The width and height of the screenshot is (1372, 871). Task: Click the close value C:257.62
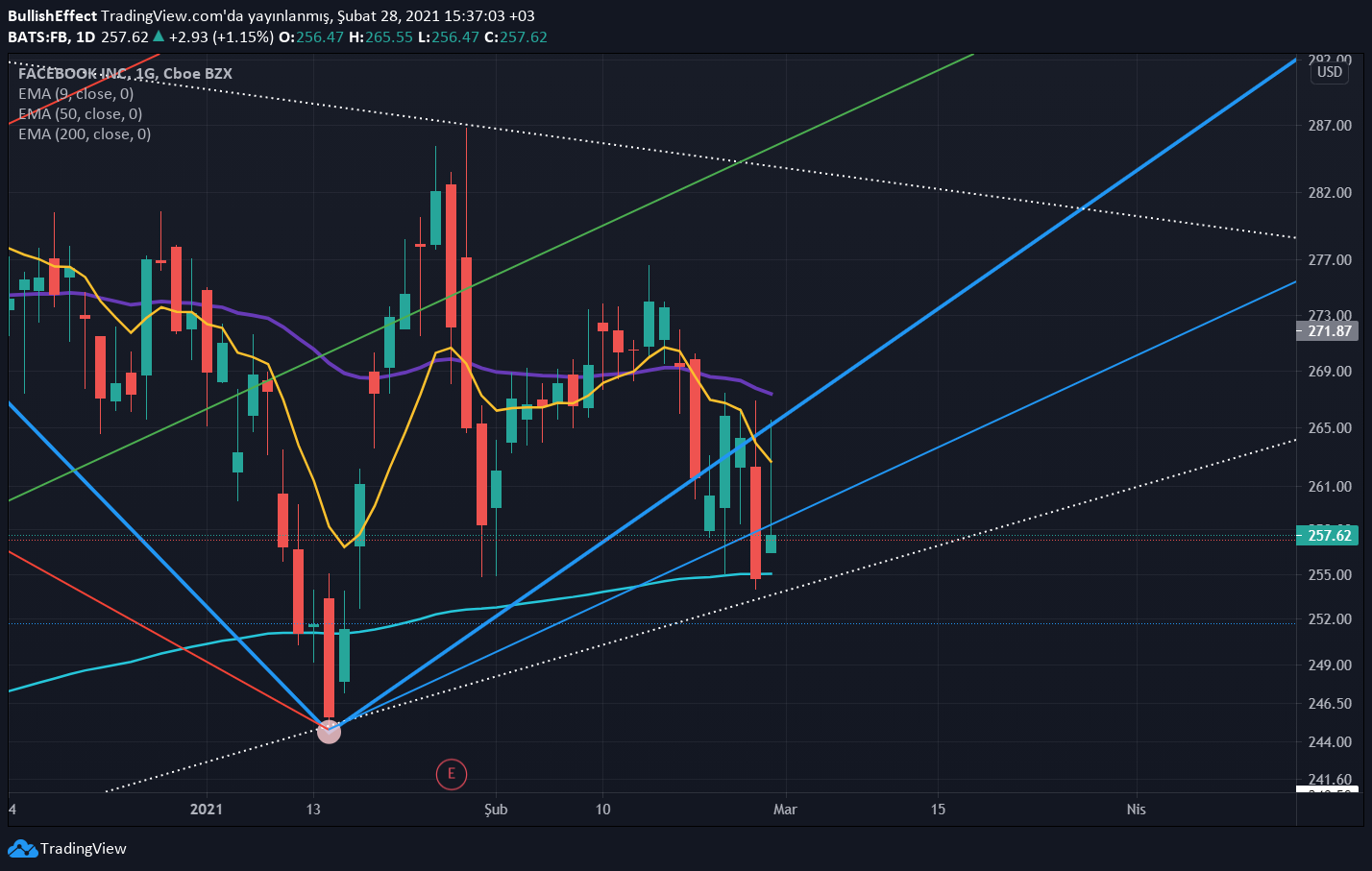click(515, 36)
